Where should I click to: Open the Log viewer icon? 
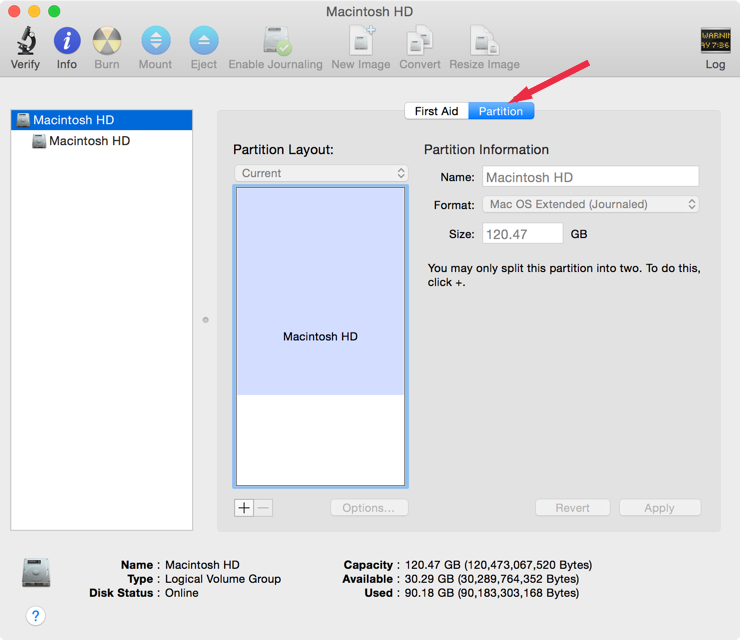point(715,41)
